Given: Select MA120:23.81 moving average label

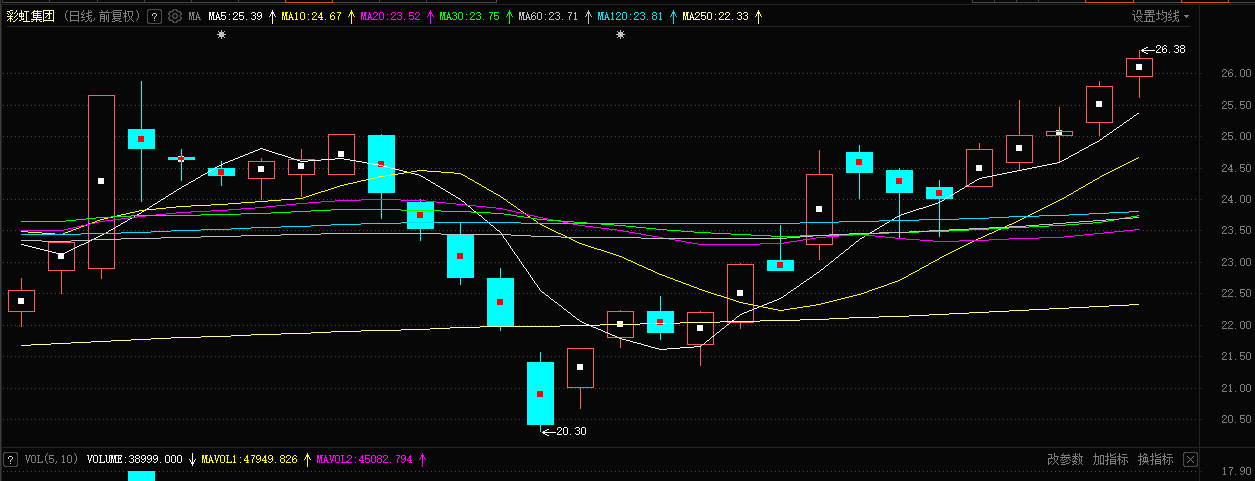Looking at the screenshot, I should click(x=630, y=17).
